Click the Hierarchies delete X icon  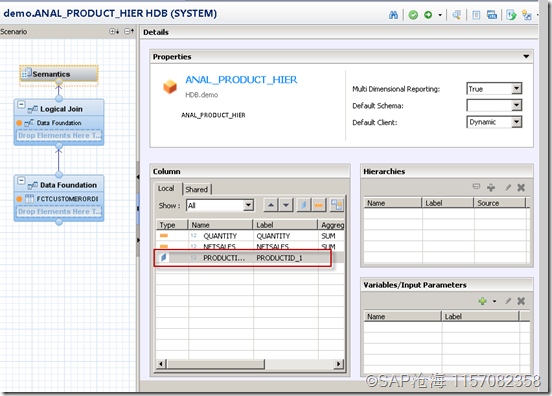[x=521, y=187]
